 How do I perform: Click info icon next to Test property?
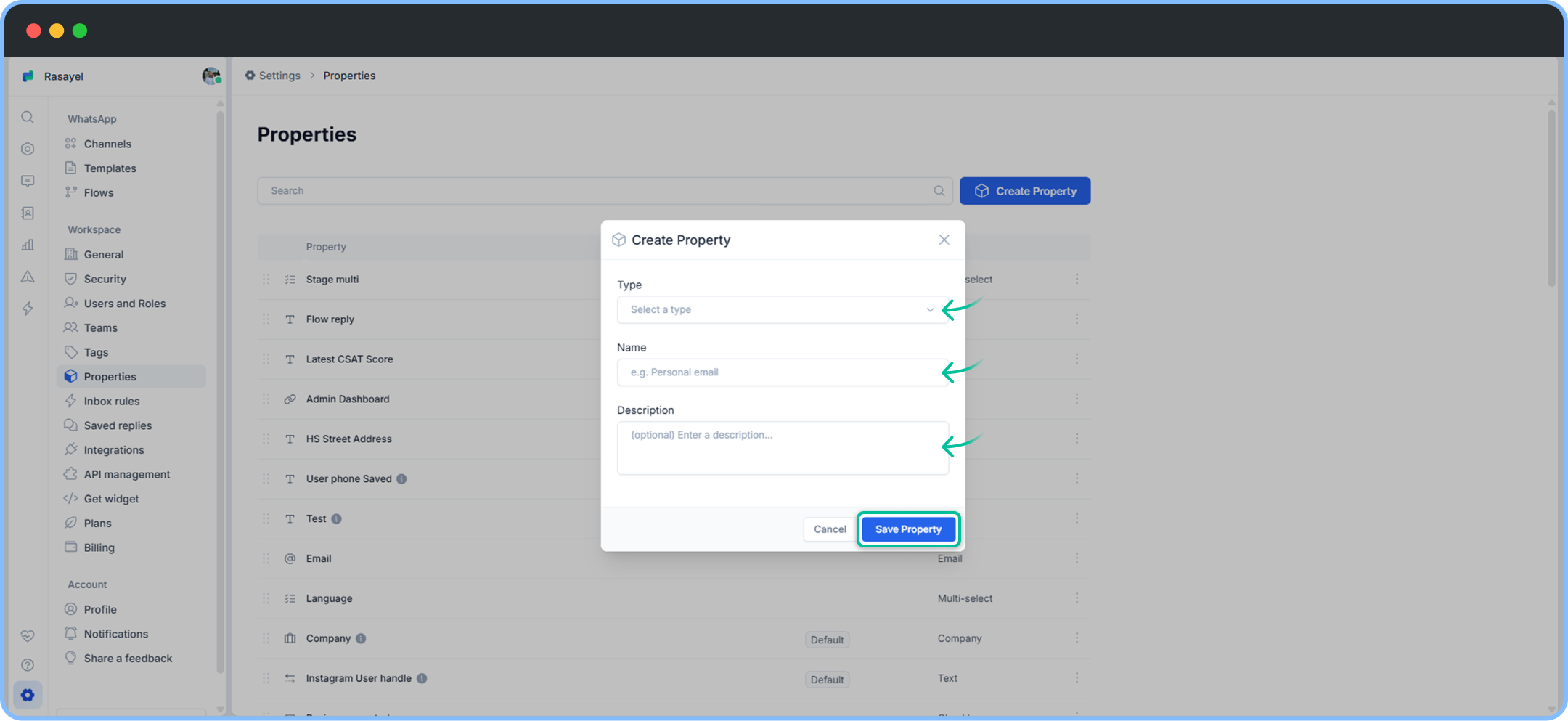point(336,518)
